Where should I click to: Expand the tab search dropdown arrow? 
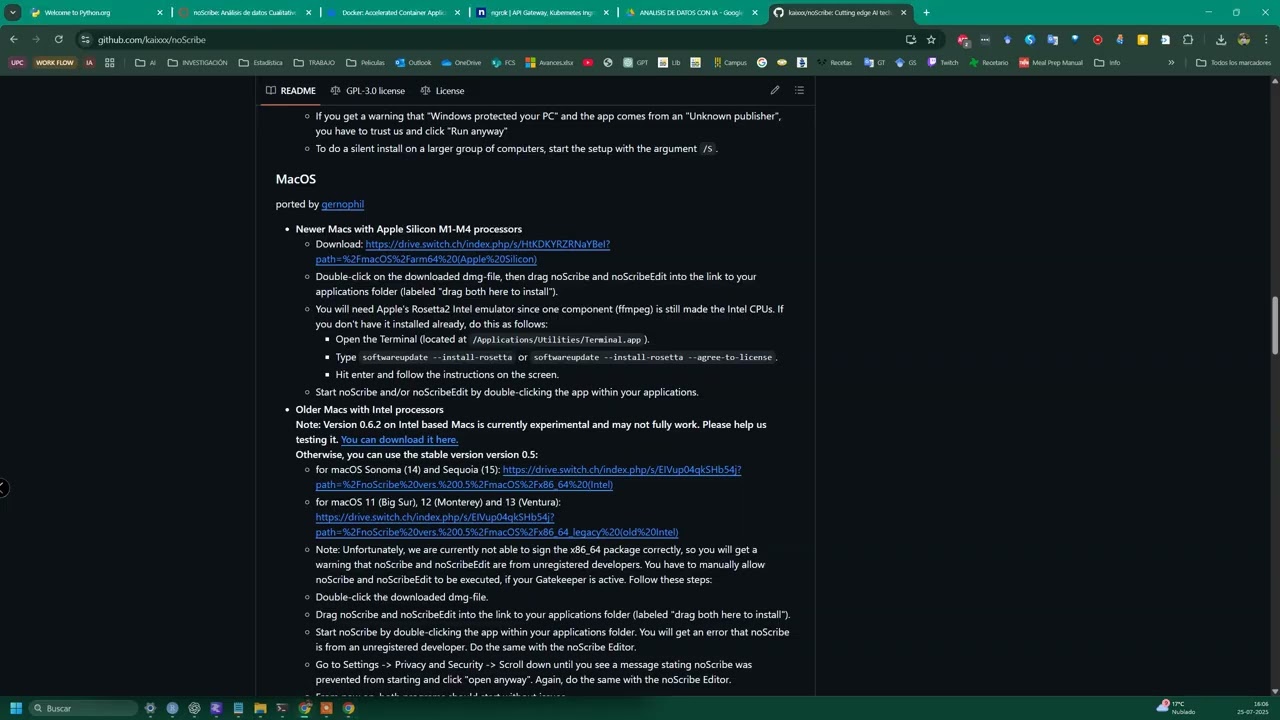13,13
